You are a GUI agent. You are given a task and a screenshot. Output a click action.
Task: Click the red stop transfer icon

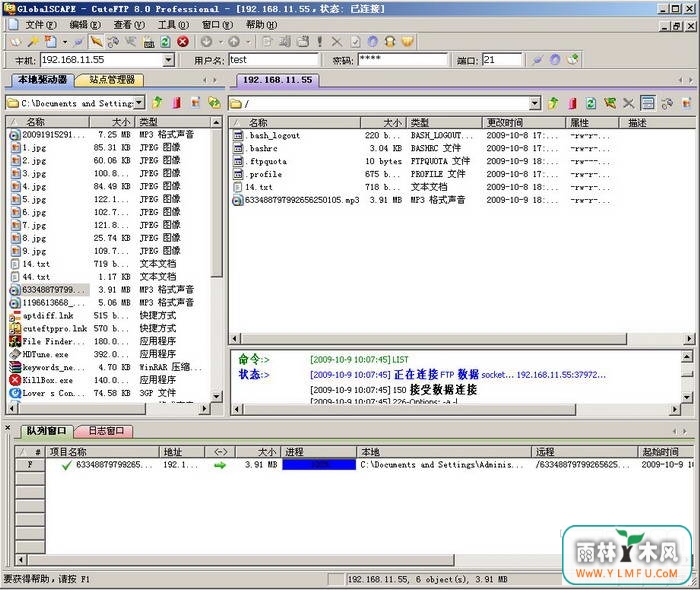(x=183, y=42)
